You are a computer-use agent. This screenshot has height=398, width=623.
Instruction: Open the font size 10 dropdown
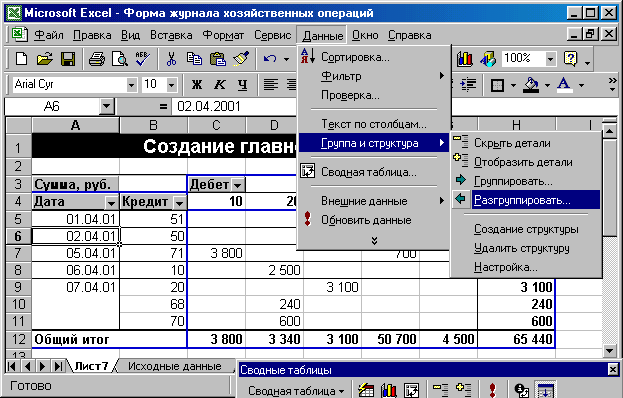click(x=171, y=85)
